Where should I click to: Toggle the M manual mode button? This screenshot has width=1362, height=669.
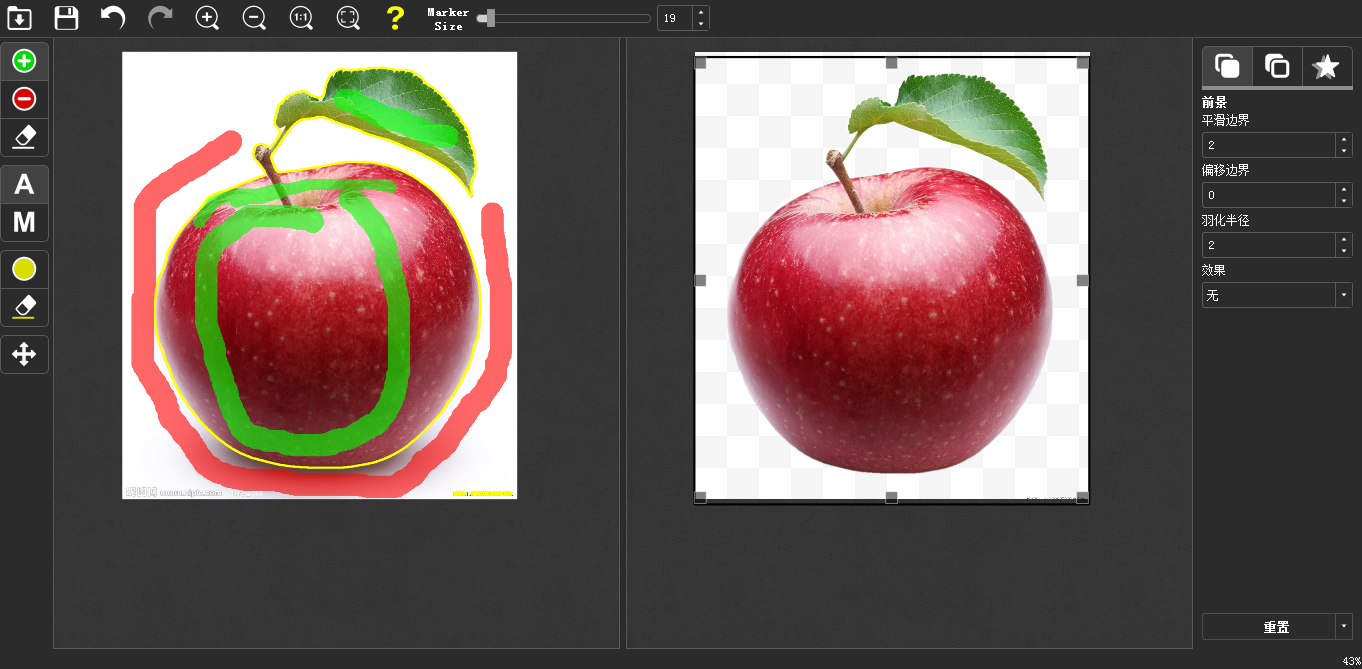tap(24, 222)
